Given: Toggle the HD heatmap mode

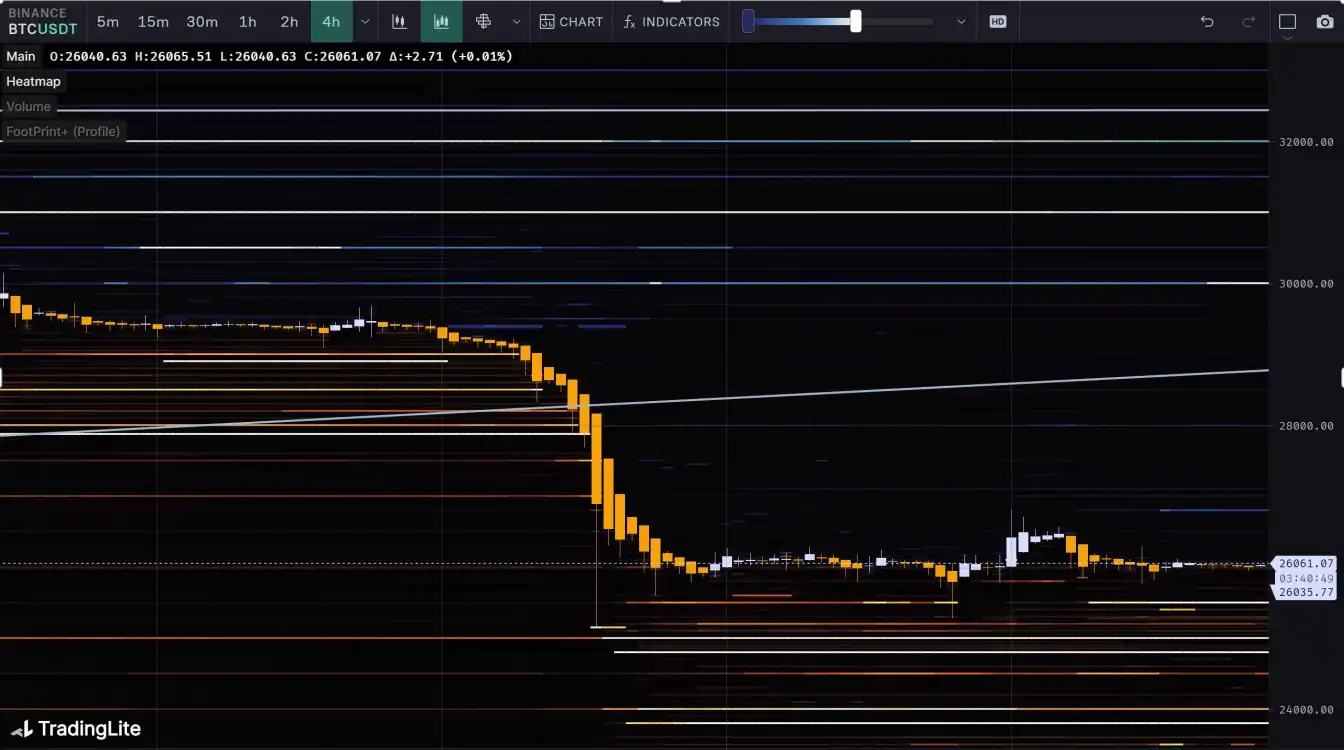Looking at the screenshot, I should click(x=997, y=21).
